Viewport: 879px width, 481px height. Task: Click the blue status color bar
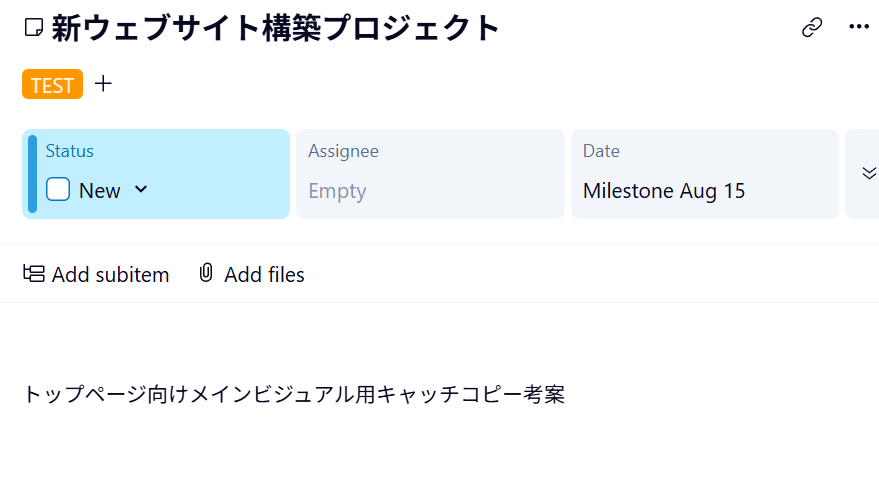pos(32,174)
